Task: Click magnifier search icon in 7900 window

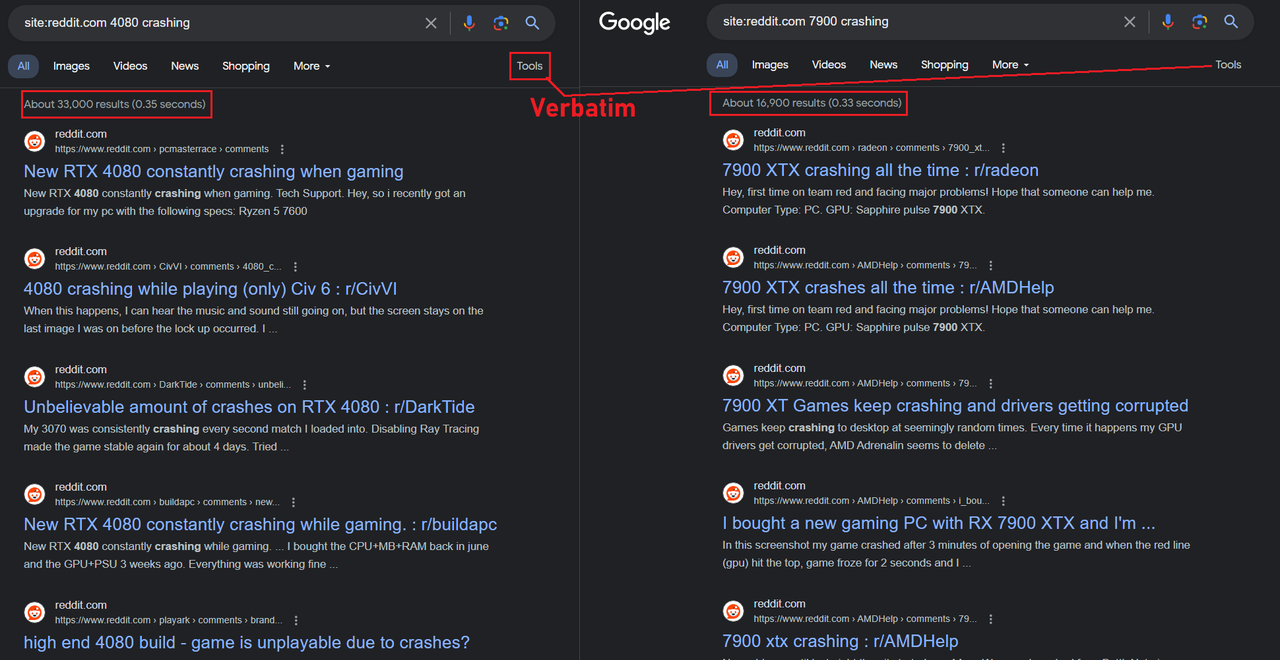Action: click(1232, 22)
